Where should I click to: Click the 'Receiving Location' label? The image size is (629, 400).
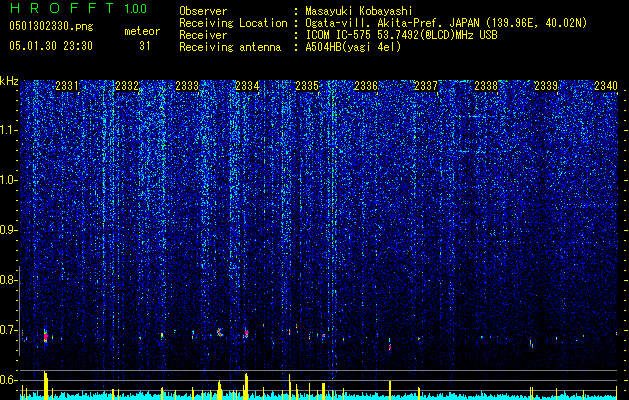coord(233,23)
